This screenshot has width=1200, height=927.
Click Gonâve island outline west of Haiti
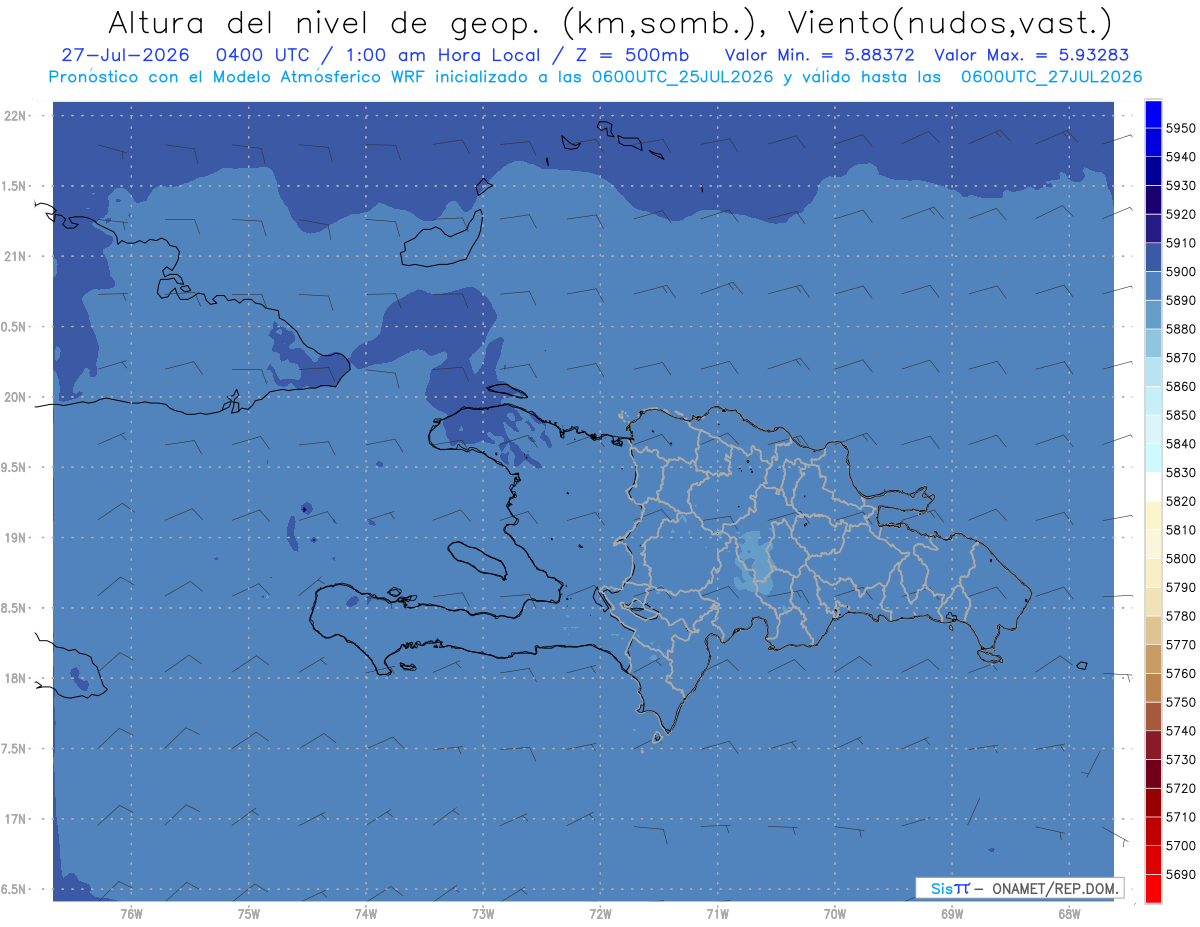point(477,559)
